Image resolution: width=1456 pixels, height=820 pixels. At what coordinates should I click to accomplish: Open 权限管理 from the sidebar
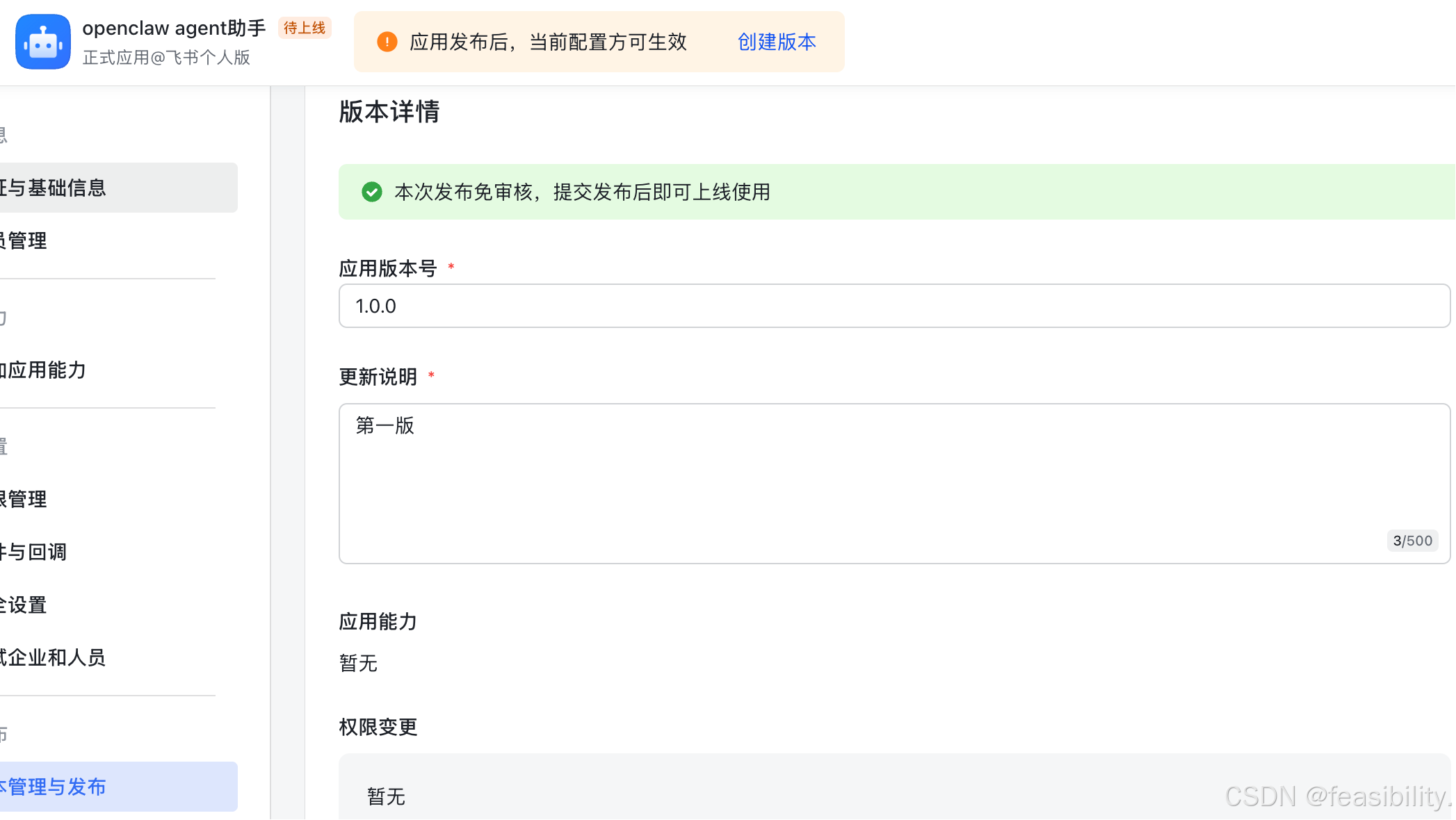[24, 499]
